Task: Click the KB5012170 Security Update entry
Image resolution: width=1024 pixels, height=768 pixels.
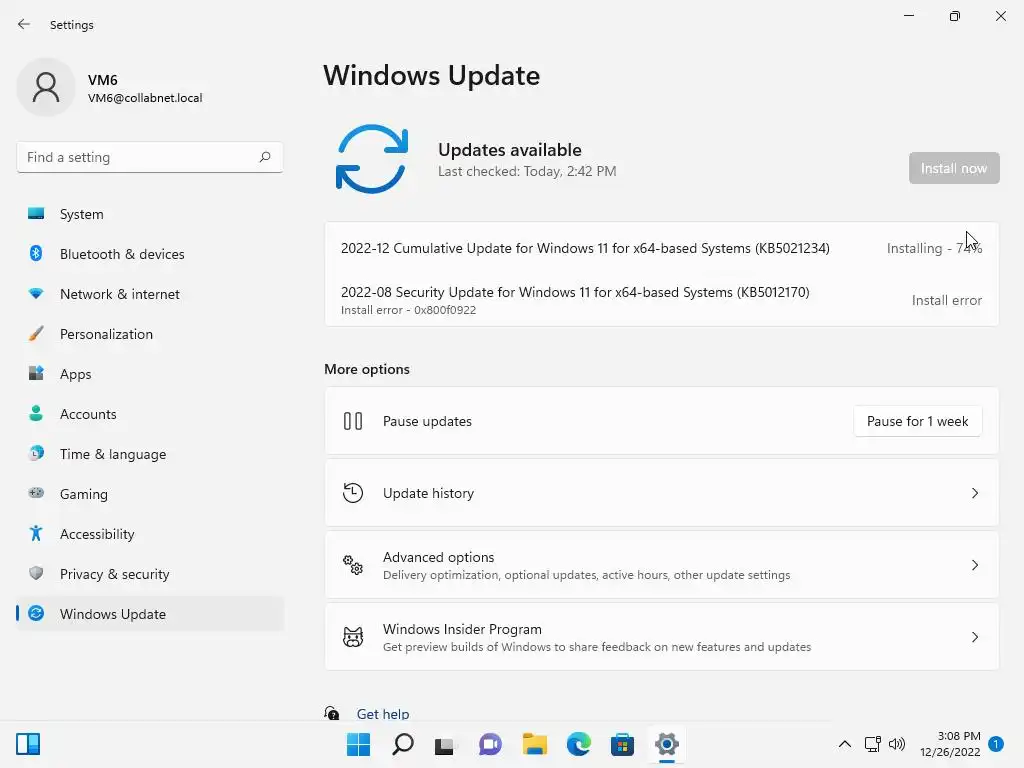Action: [x=575, y=292]
